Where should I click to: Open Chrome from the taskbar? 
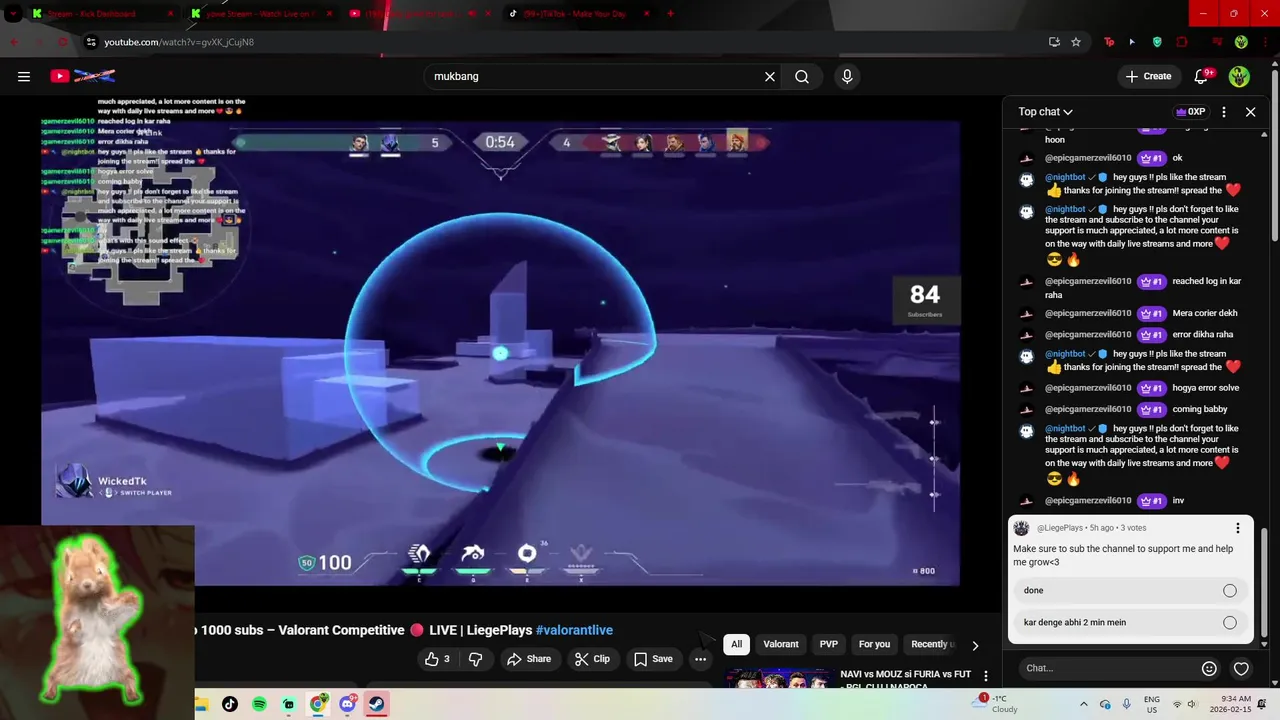(x=317, y=704)
